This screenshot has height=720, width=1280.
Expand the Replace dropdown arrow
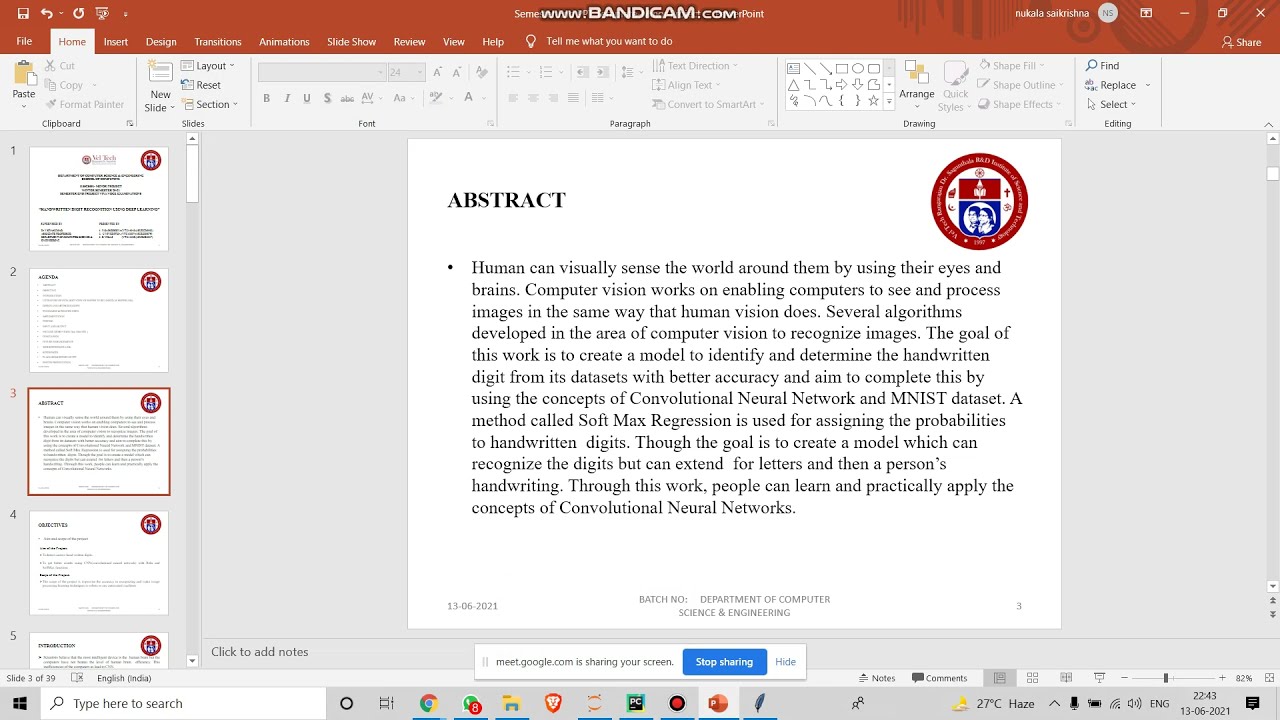[1147, 85]
